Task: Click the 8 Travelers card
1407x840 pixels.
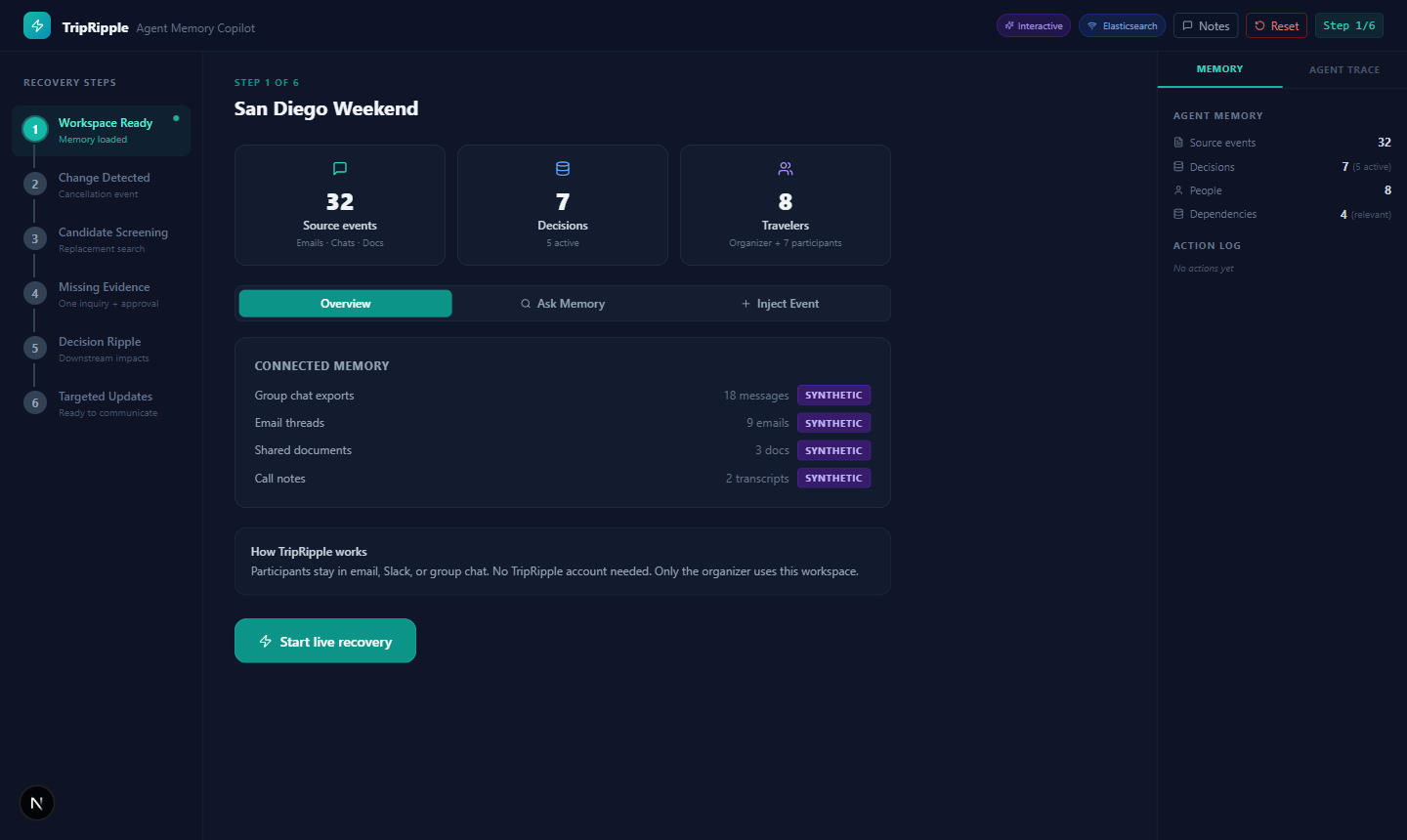Action: click(x=786, y=205)
